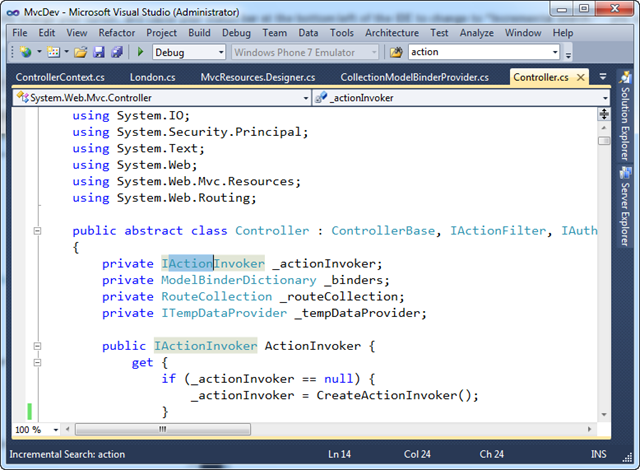The width and height of the screenshot is (640, 470).
Task: Open the File menu
Action: (x=20, y=33)
